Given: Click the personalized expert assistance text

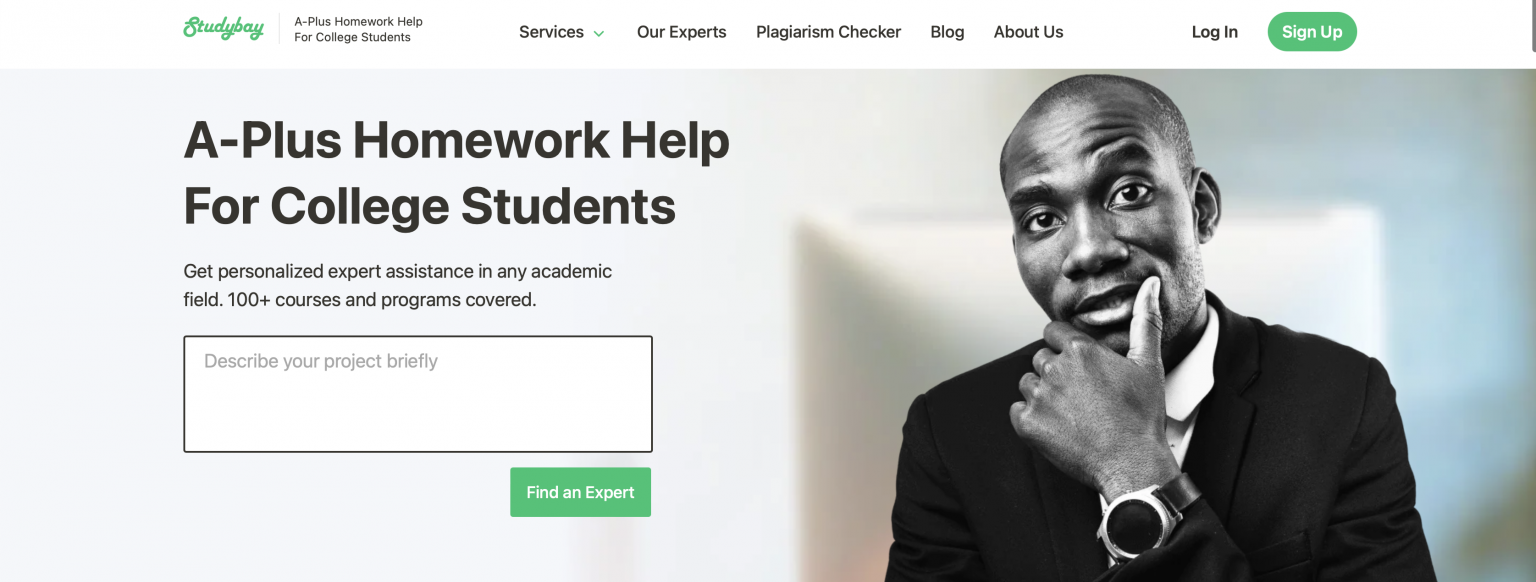Looking at the screenshot, I should click(398, 271).
